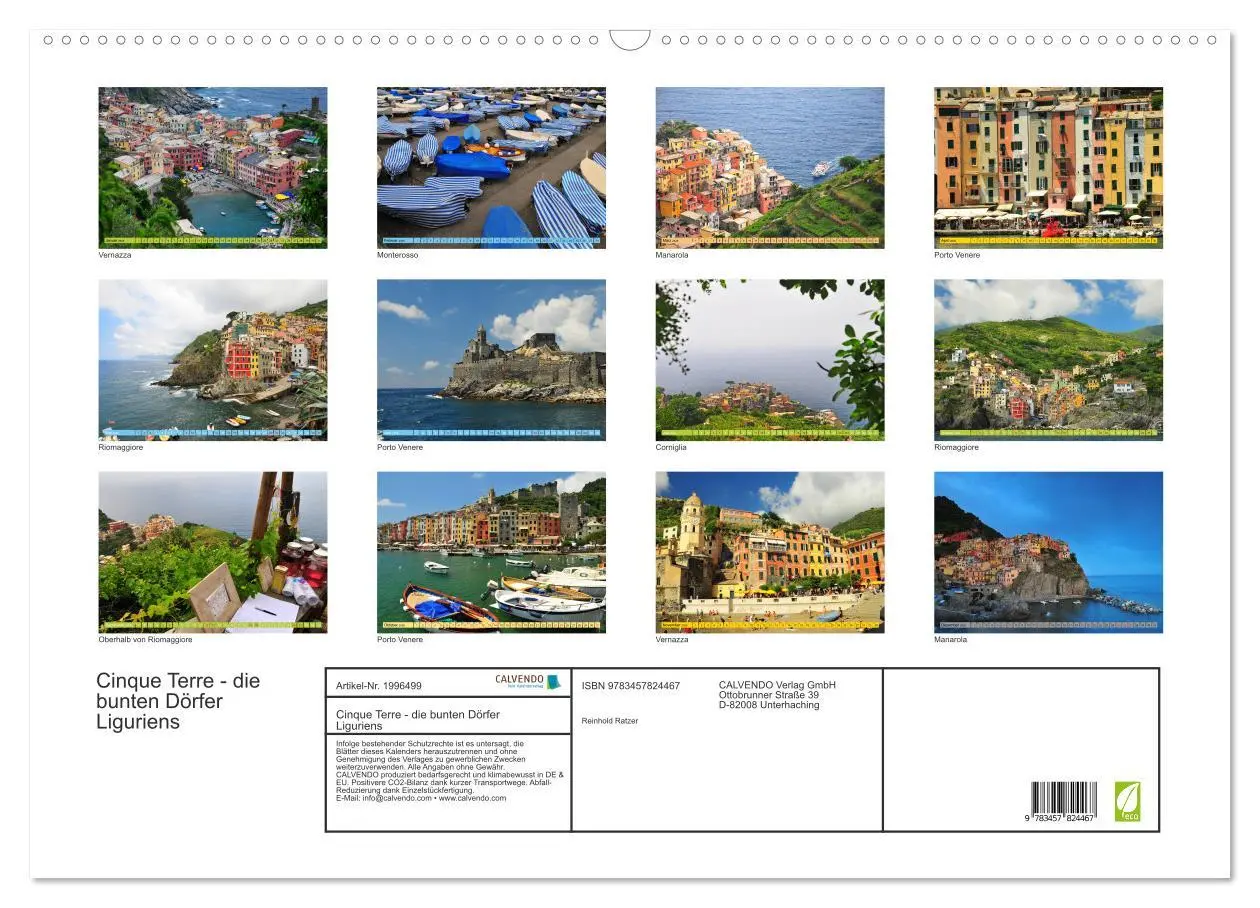Open the Vernazza aerial harbor view photo
Screen dimensions: 1260x908
[213, 167]
